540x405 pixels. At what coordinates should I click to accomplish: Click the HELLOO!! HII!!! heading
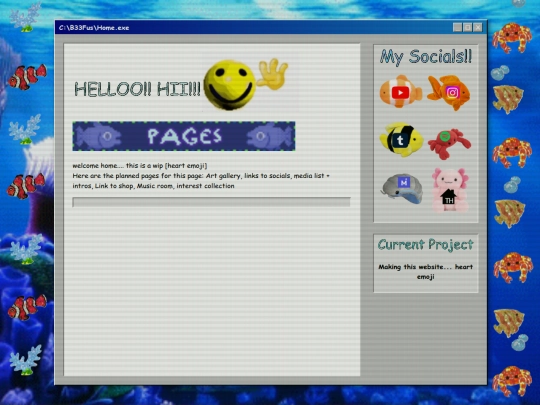tap(137, 89)
